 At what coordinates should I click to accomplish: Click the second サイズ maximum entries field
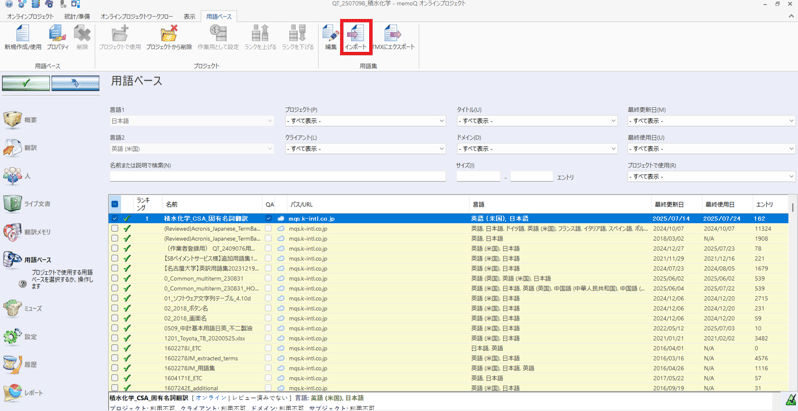(531, 177)
